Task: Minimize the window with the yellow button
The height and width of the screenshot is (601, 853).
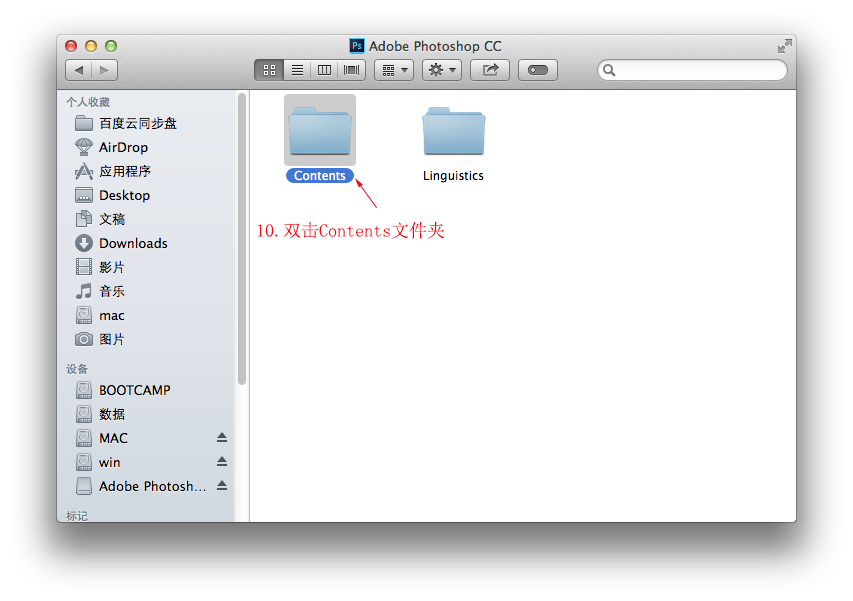Action: tap(91, 46)
